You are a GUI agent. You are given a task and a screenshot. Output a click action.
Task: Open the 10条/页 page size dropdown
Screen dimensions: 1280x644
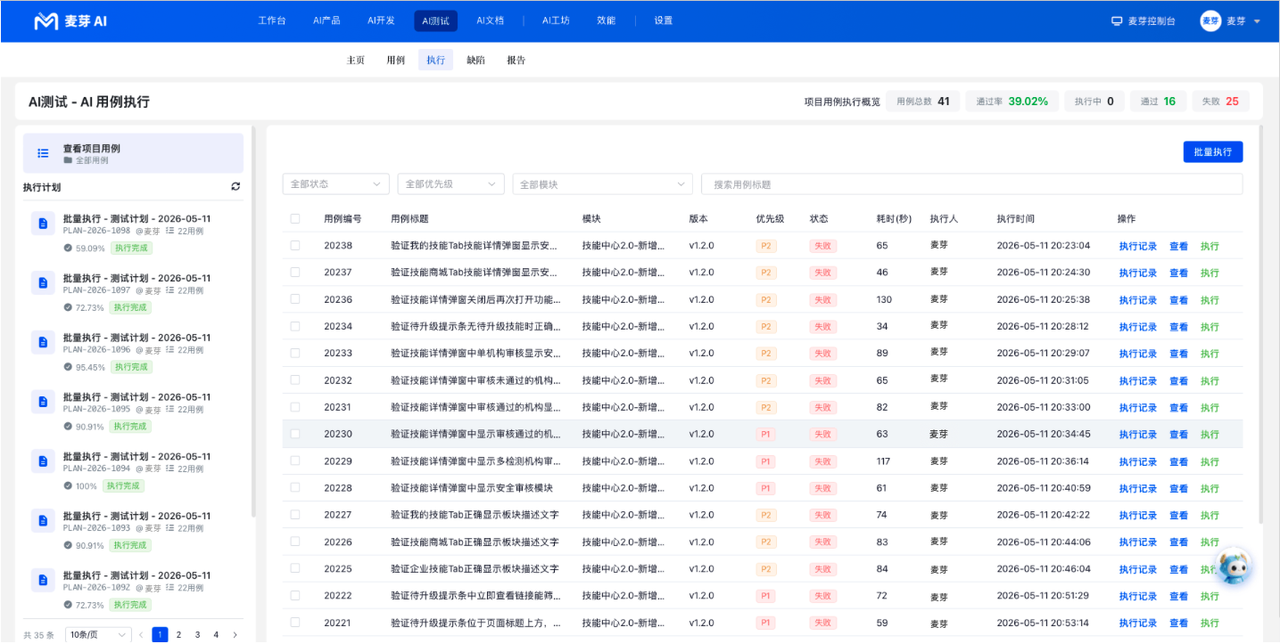click(98, 635)
